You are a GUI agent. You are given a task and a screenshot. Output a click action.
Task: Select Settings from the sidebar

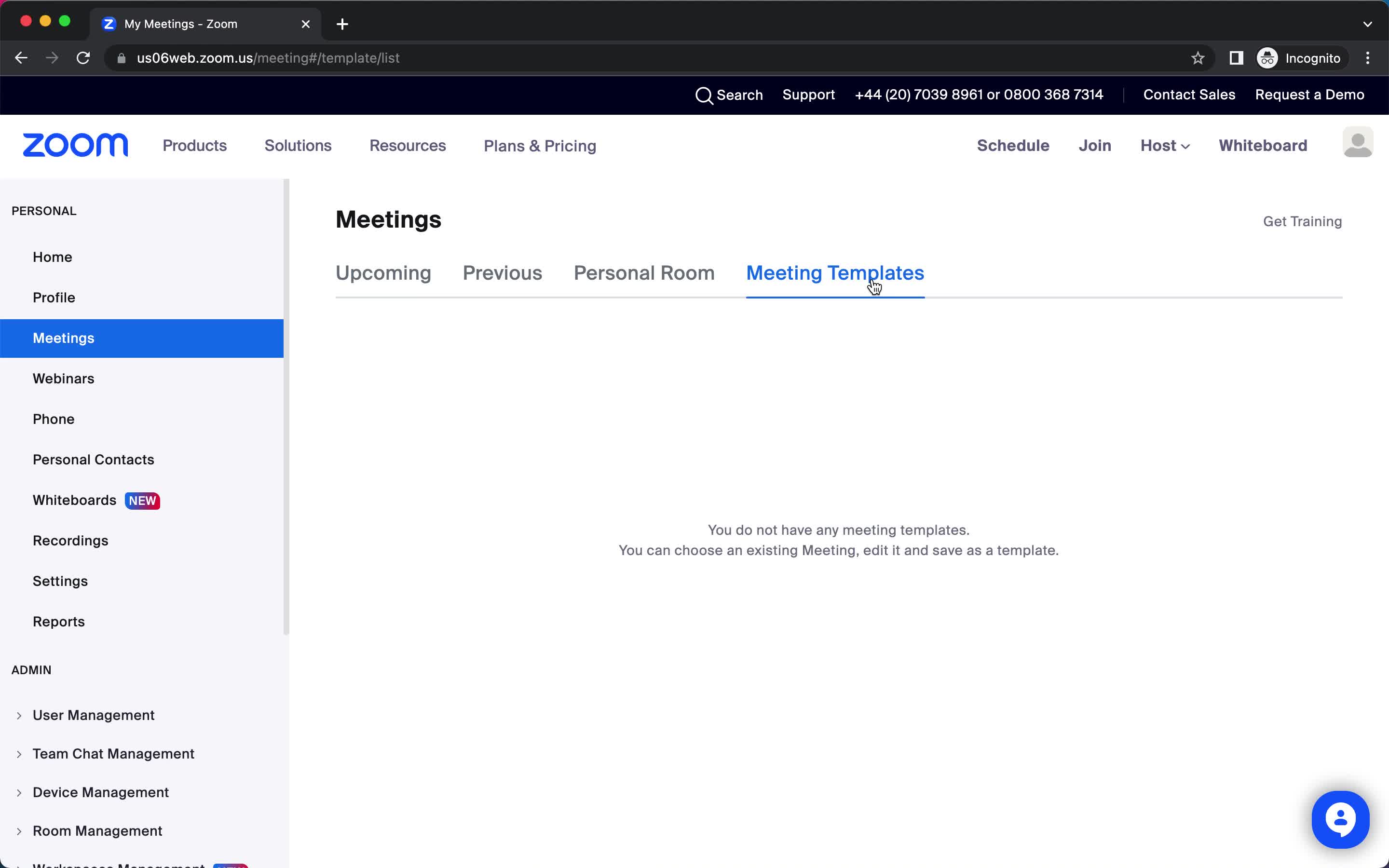60,581
